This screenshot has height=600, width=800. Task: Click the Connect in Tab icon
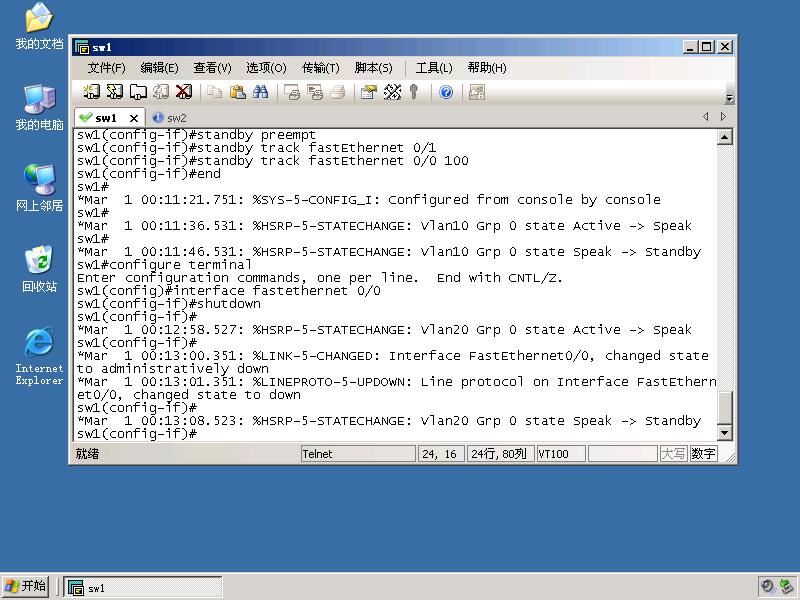[138, 92]
